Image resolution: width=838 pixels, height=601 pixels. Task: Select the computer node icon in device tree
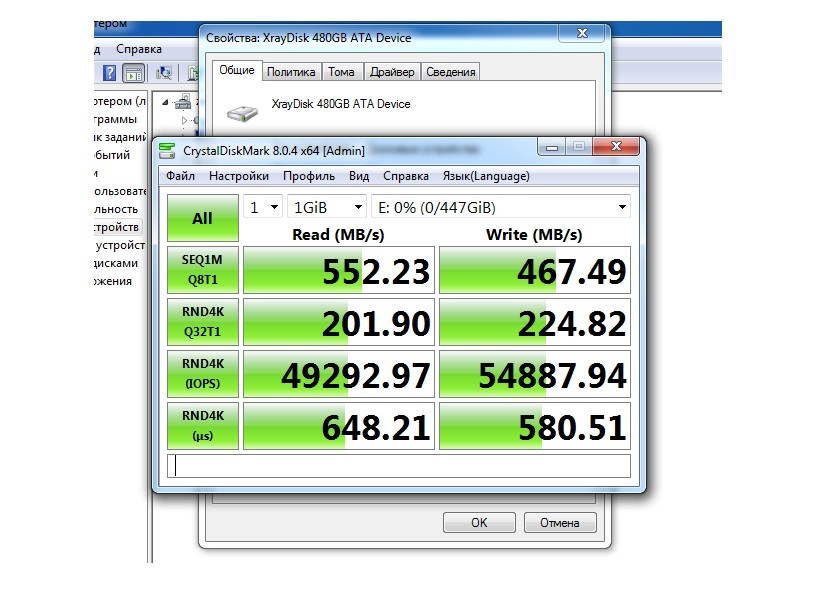(x=182, y=101)
